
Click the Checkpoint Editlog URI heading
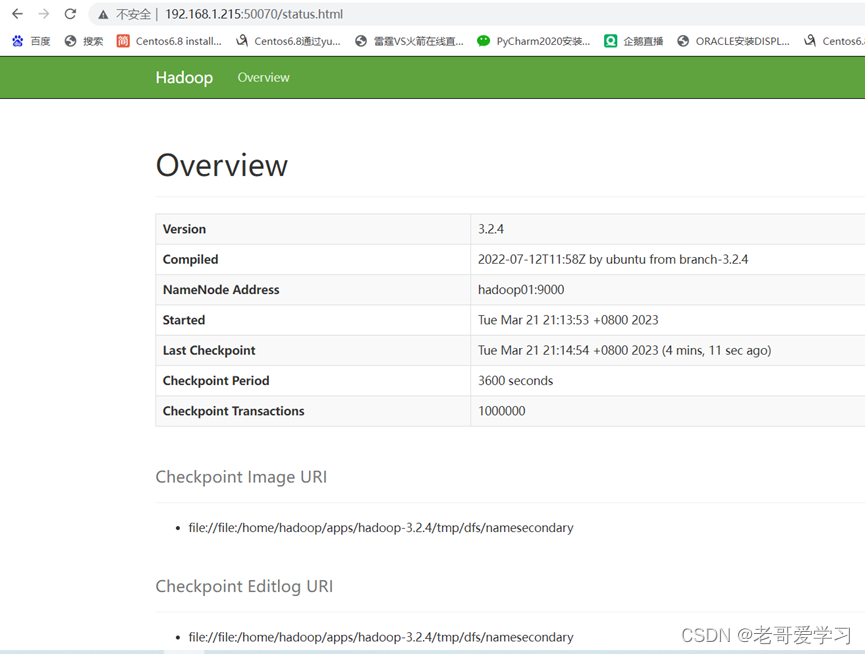click(244, 586)
